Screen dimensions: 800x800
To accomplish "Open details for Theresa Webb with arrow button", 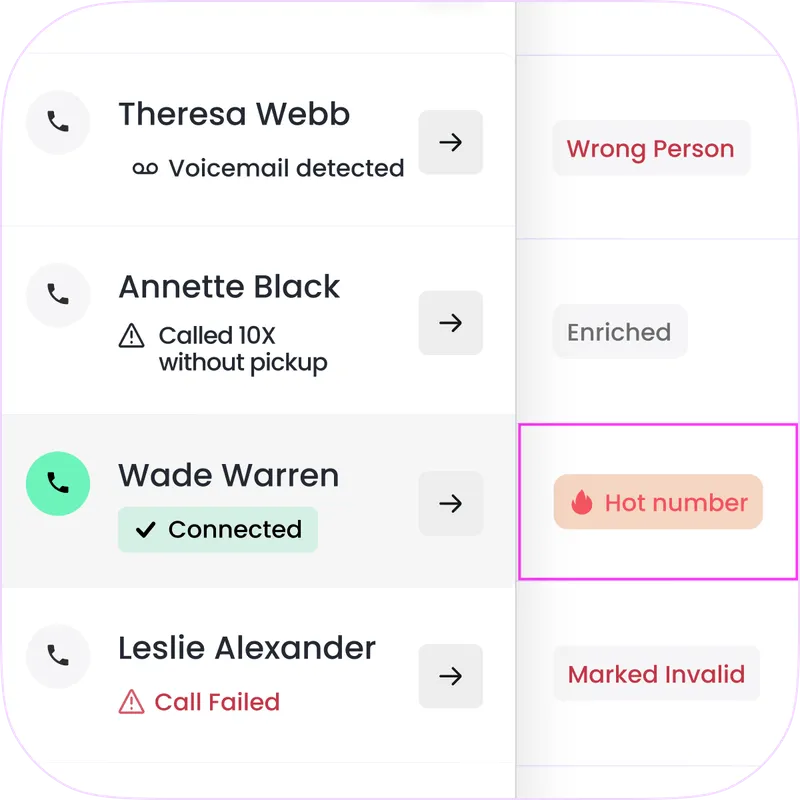I will pos(451,142).
